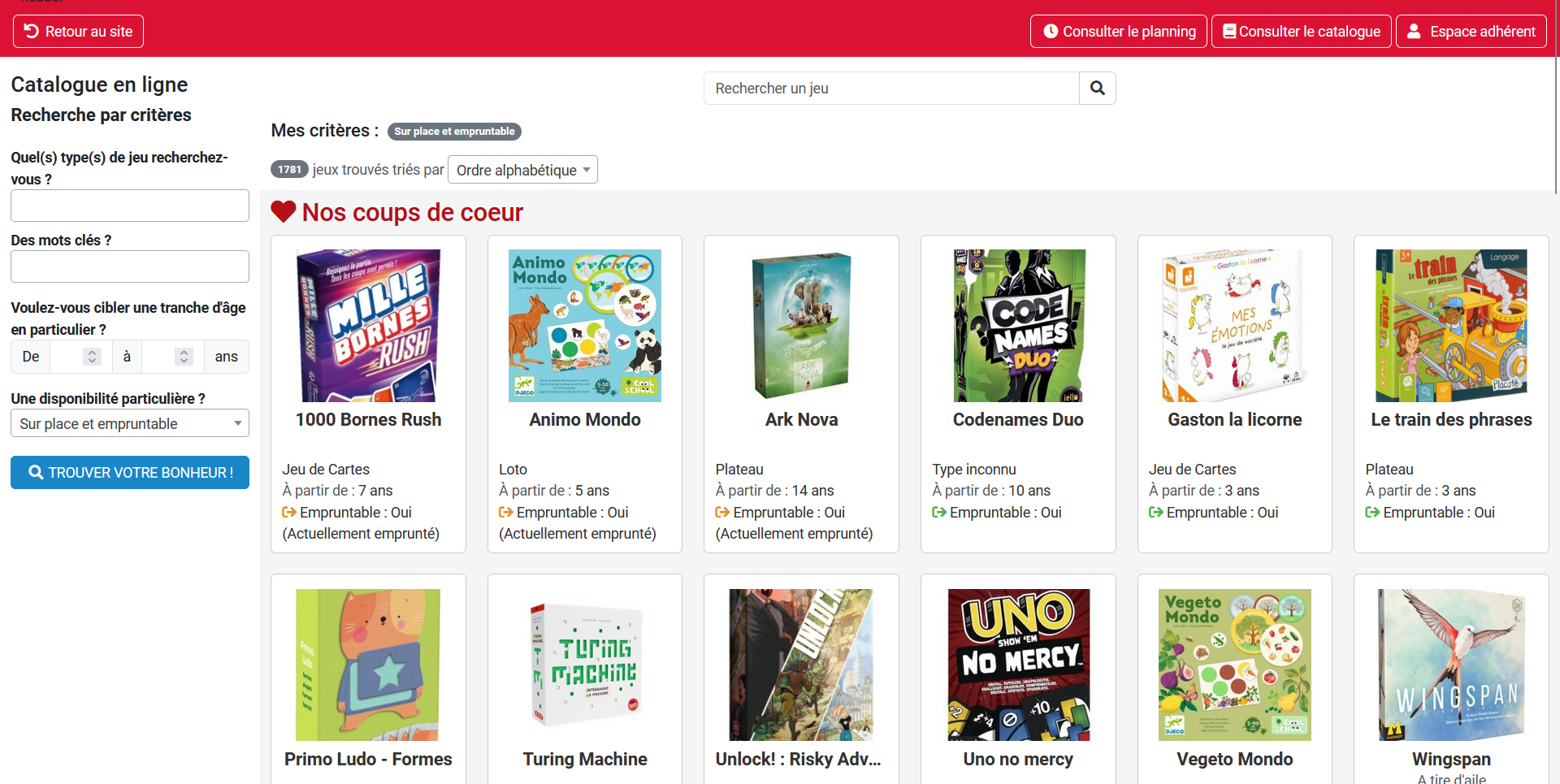Viewport: 1560px width, 784px height.
Task: Open Consulter le planning
Action: point(1119,31)
